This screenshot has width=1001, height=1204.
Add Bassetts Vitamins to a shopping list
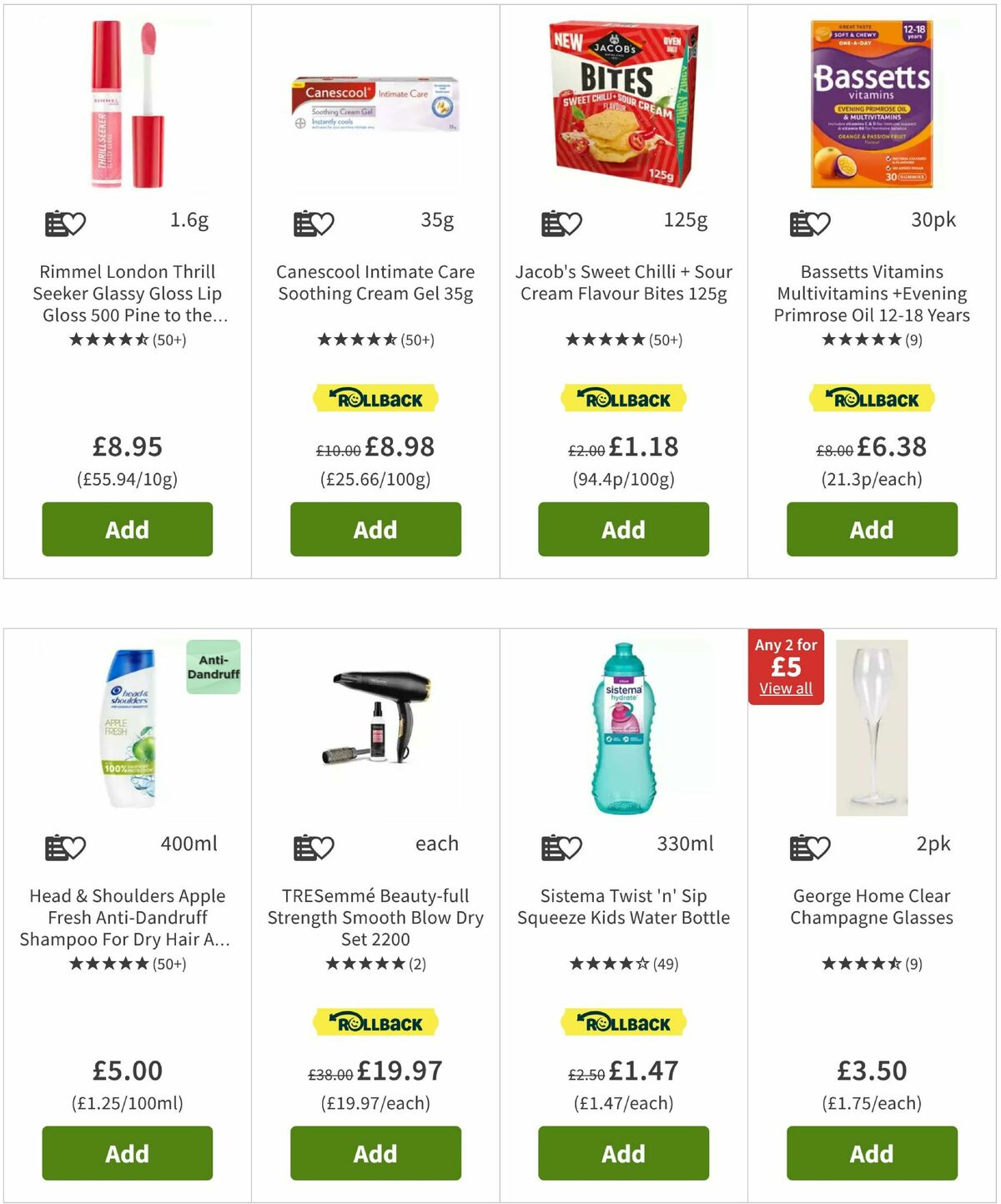800,223
